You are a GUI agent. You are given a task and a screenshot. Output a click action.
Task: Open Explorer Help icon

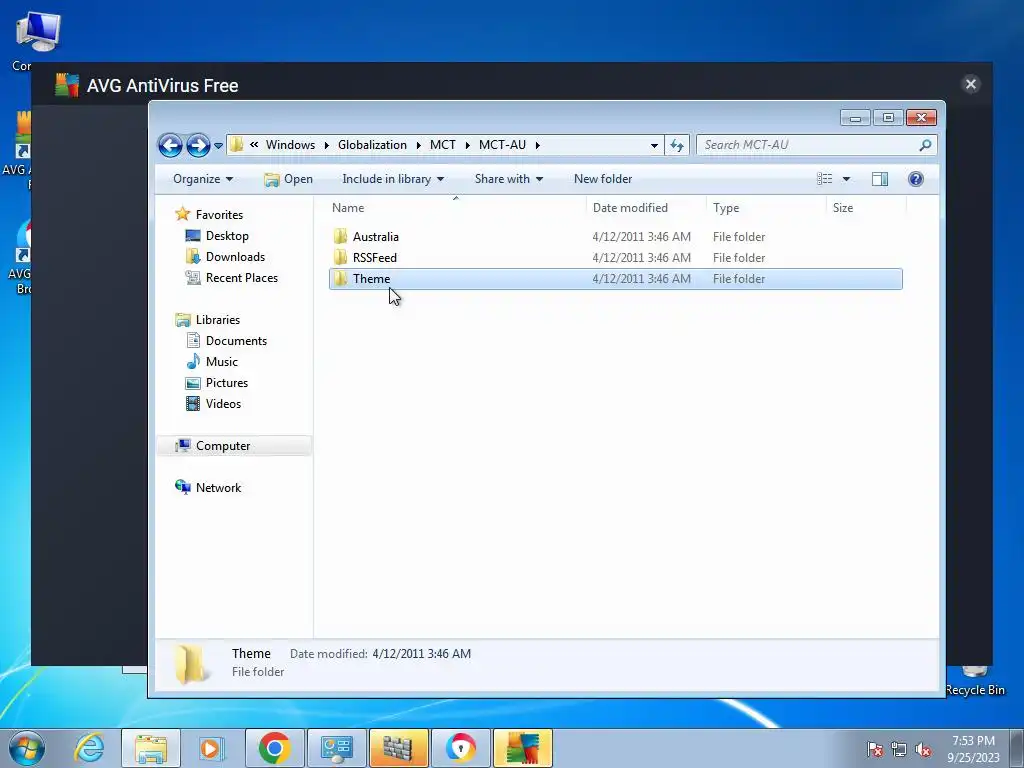(916, 179)
